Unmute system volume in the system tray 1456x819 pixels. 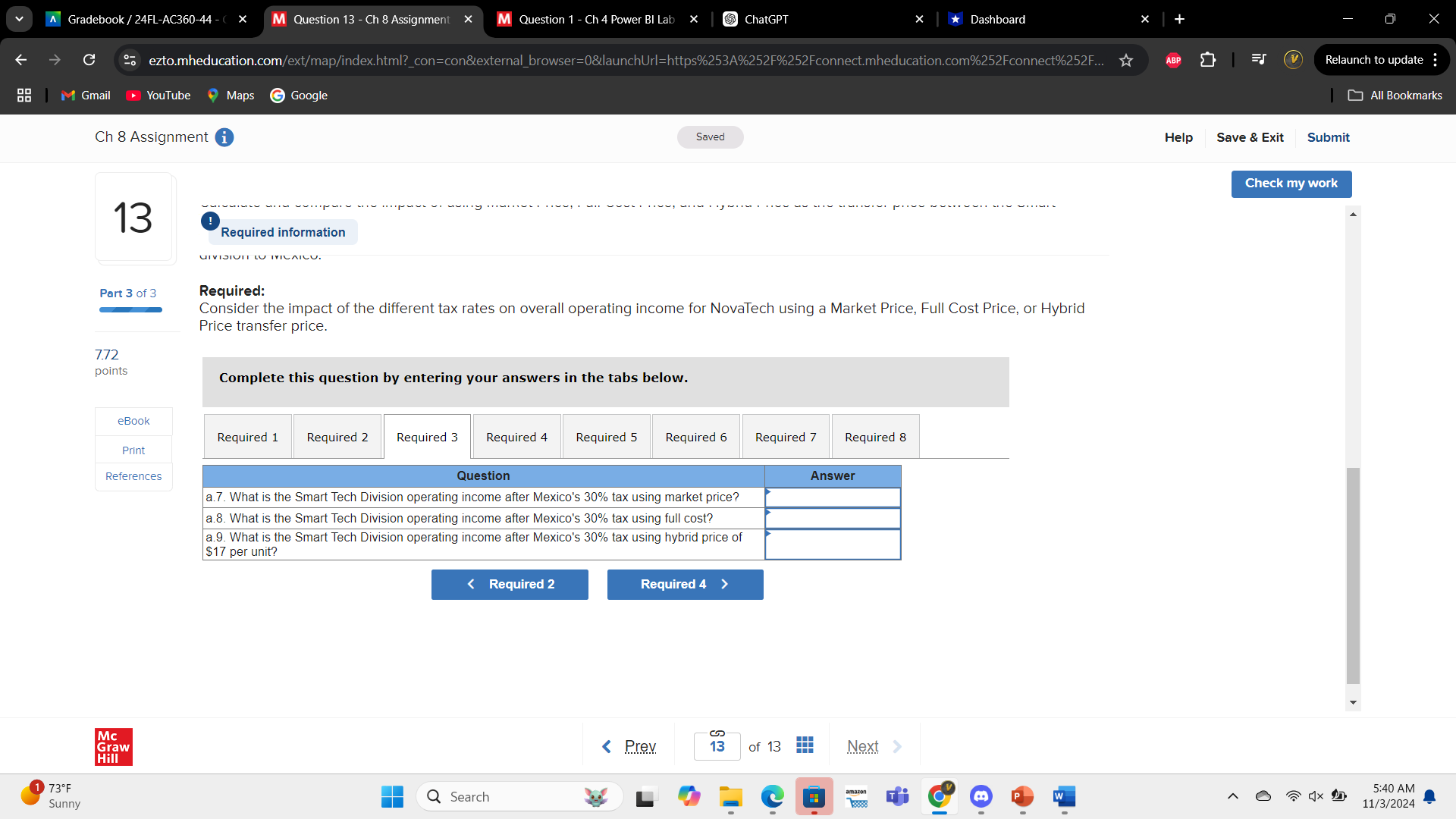tap(1314, 795)
